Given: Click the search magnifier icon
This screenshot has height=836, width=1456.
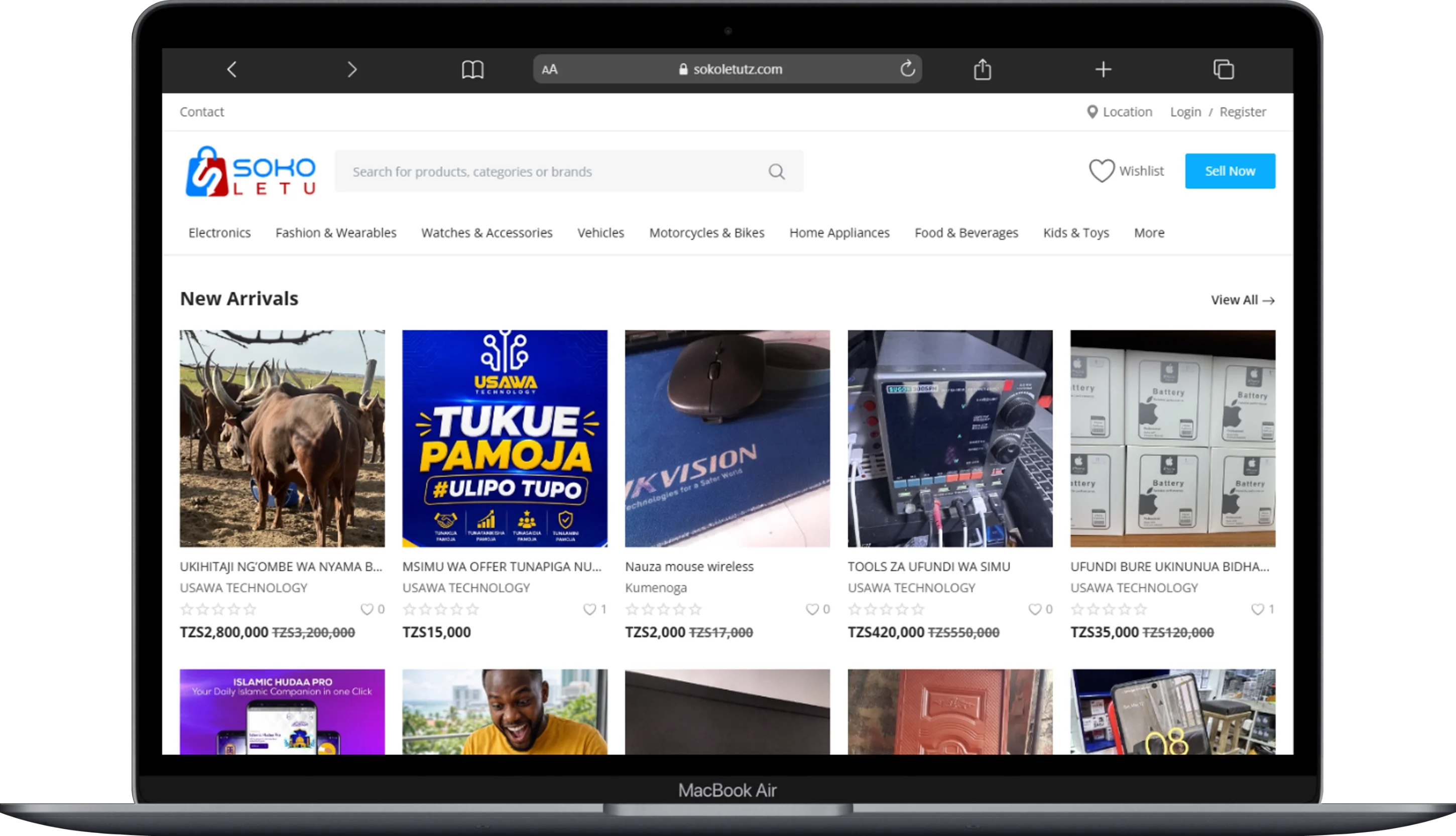Looking at the screenshot, I should point(777,171).
